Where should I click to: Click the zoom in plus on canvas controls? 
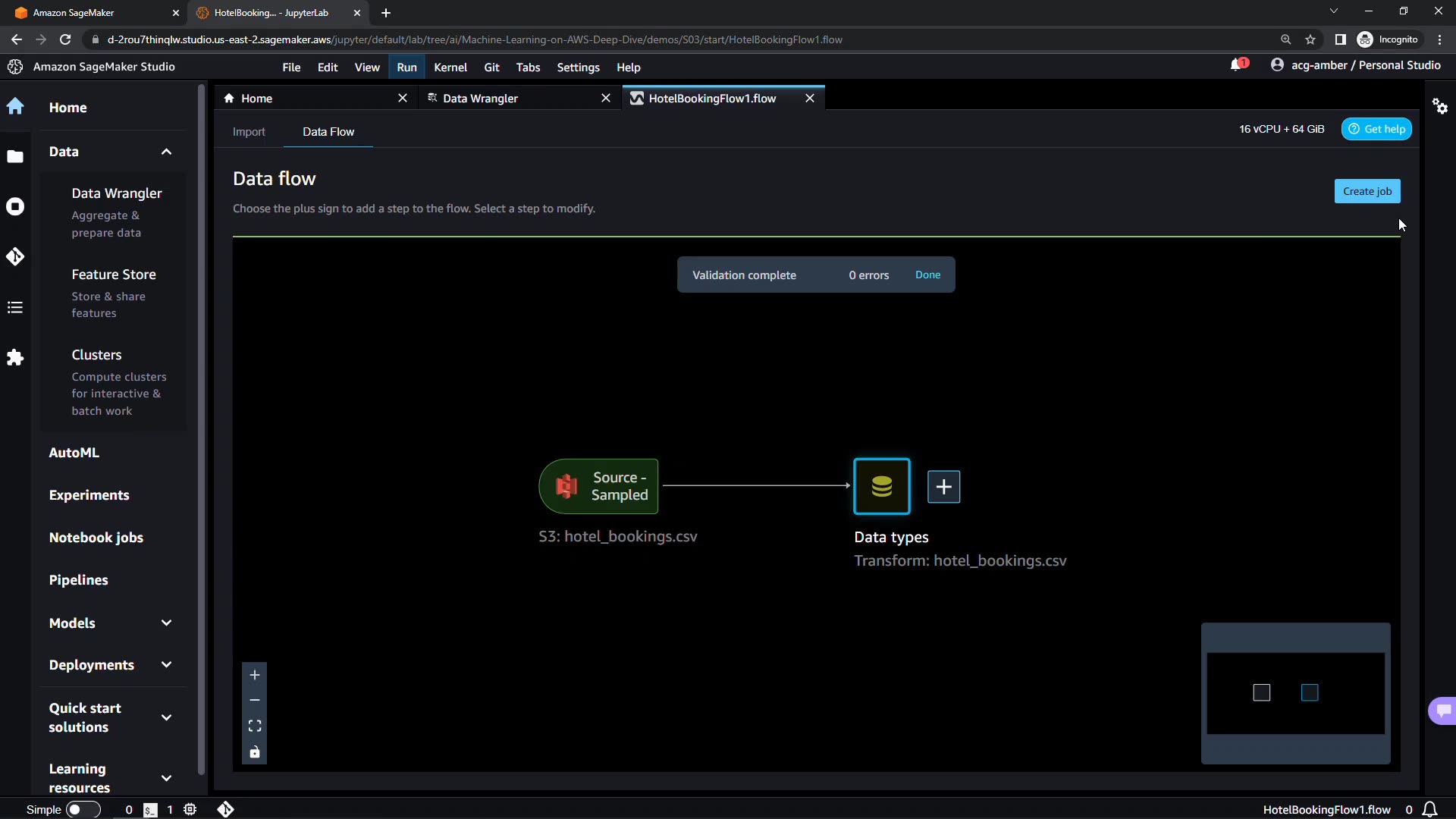click(x=255, y=675)
